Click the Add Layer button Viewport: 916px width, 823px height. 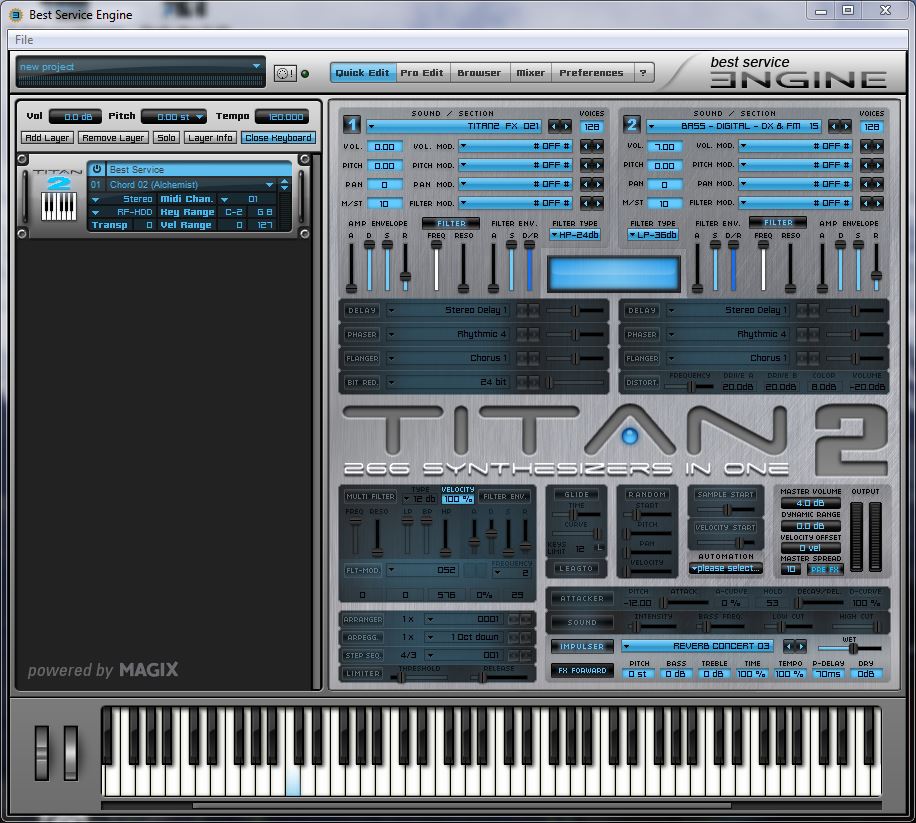pos(47,138)
